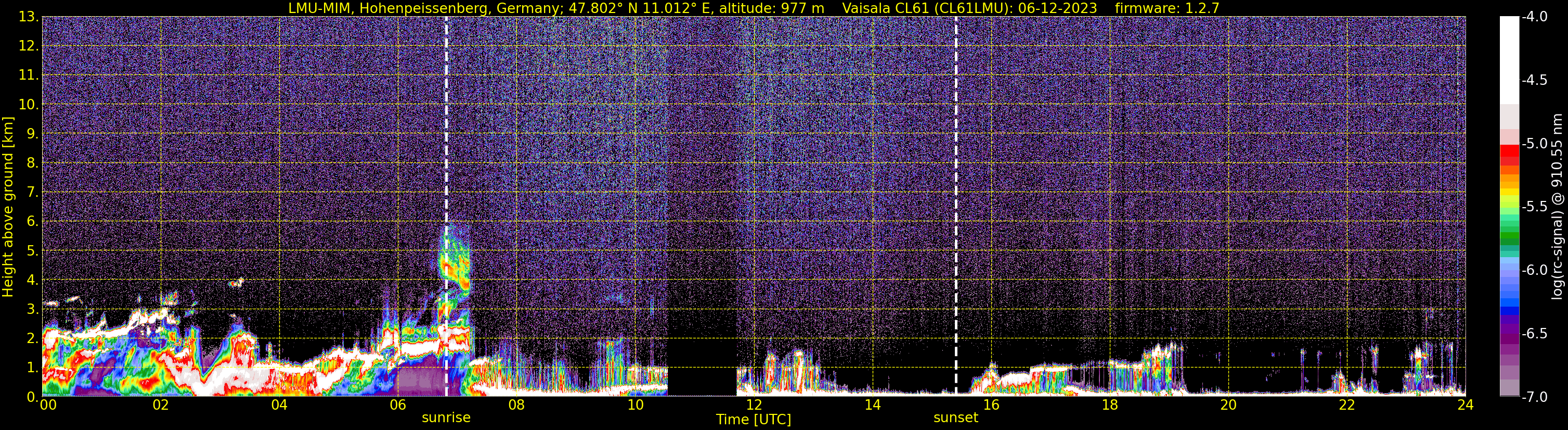Image resolution: width=1568 pixels, height=430 pixels.
Task: Click the height tick label '6.'
Action: tap(33, 221)
